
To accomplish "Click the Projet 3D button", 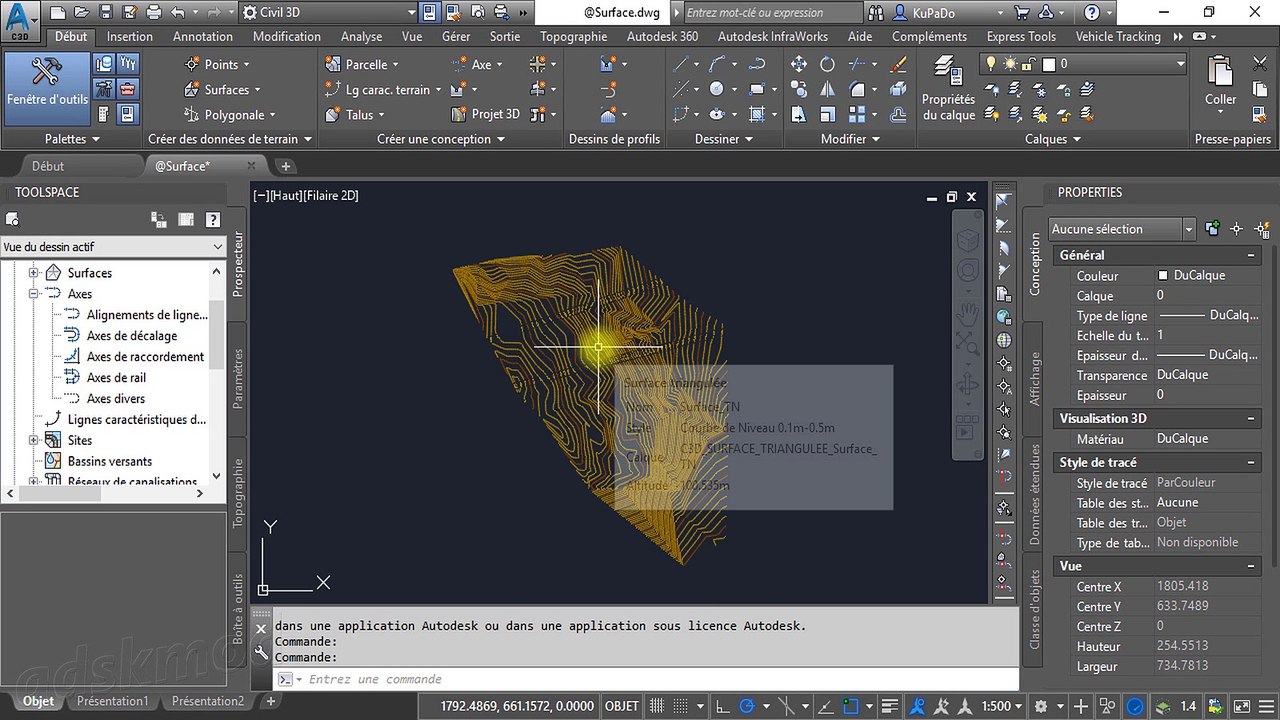I will pos(487,115).
